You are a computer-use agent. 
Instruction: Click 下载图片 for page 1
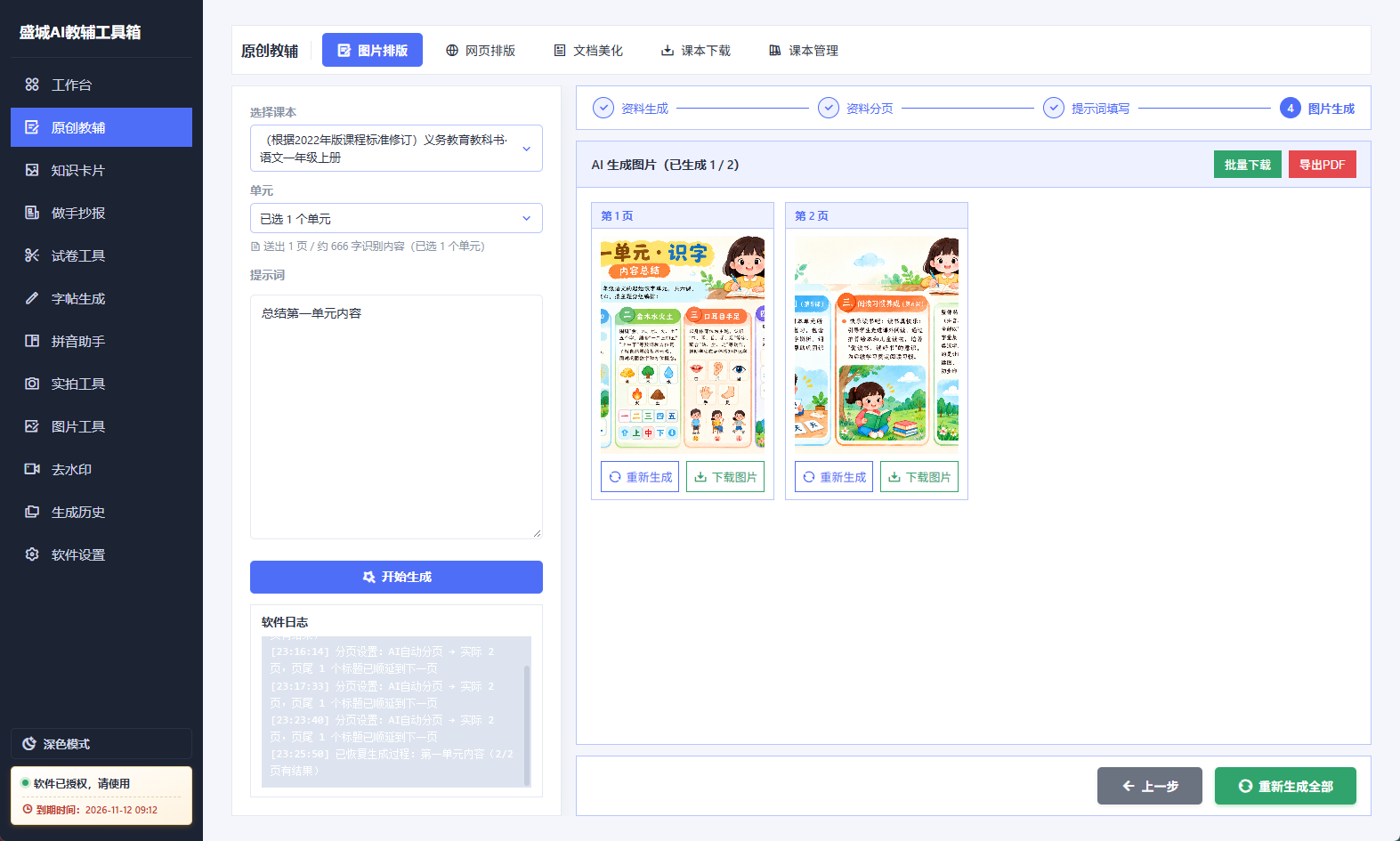pyautogui.click(x=725, y=477)
